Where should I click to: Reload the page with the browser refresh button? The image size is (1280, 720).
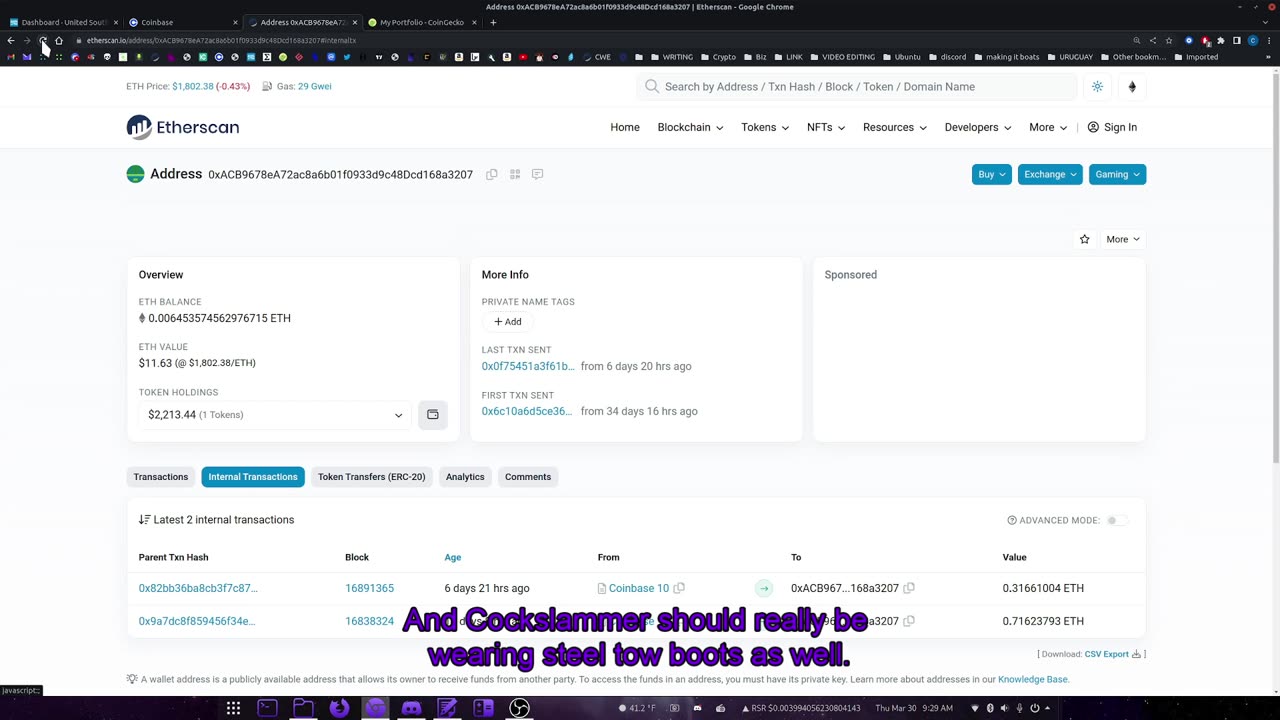43,41
